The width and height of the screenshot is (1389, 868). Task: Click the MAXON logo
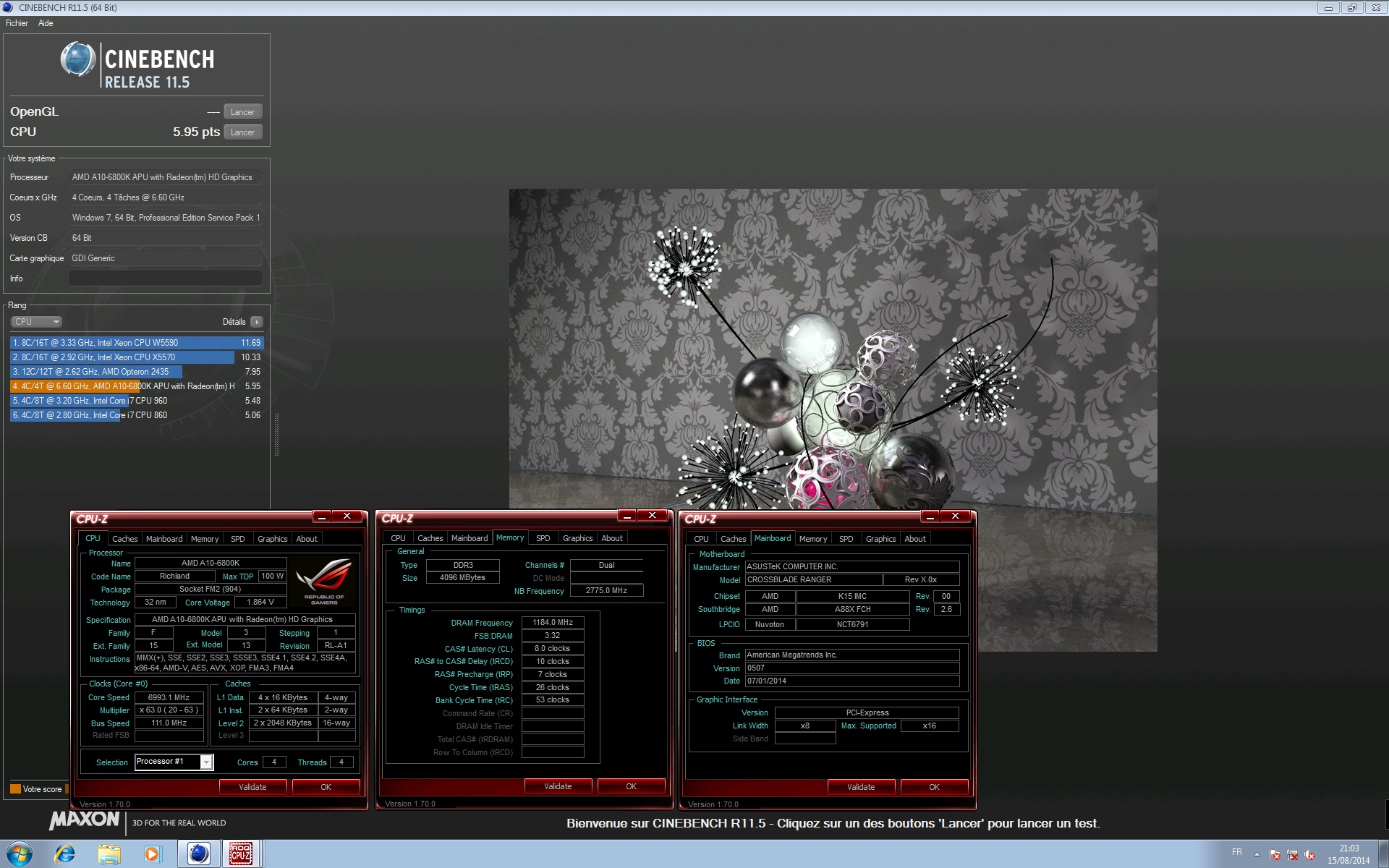point(84,820)
